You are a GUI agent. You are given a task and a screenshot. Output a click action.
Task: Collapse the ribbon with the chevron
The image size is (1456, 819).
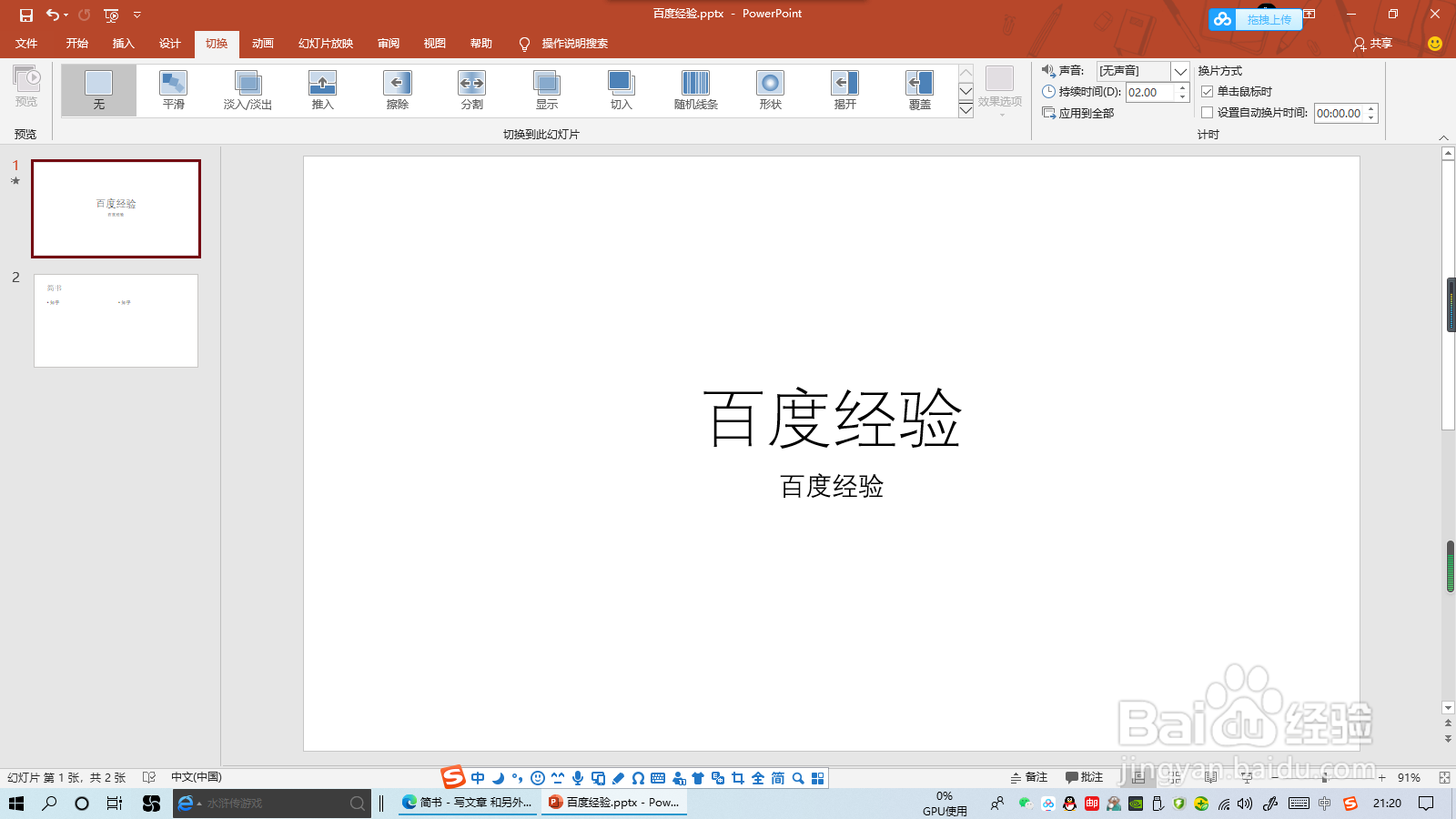(x=1444, y=137)
